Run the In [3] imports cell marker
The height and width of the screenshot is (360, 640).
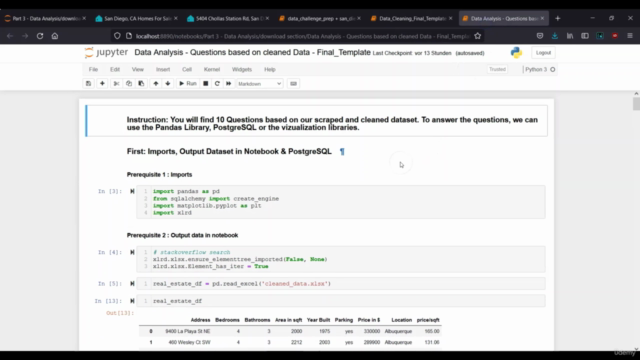tap(132, 191)
